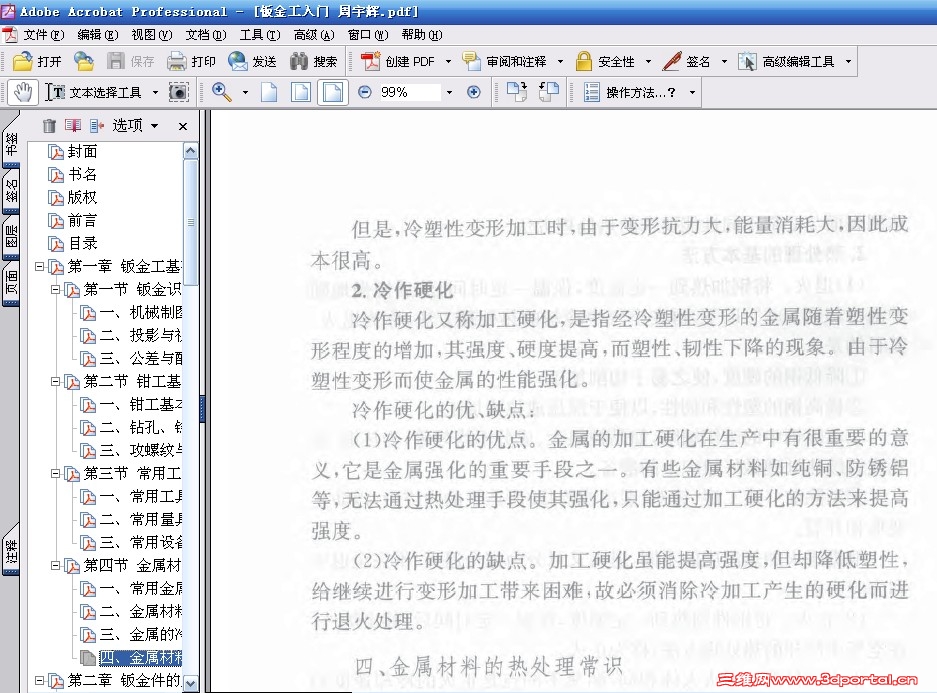Switch to the 图层 layers side tab
The width and height of the screenshot is (937, 693).
11,237
